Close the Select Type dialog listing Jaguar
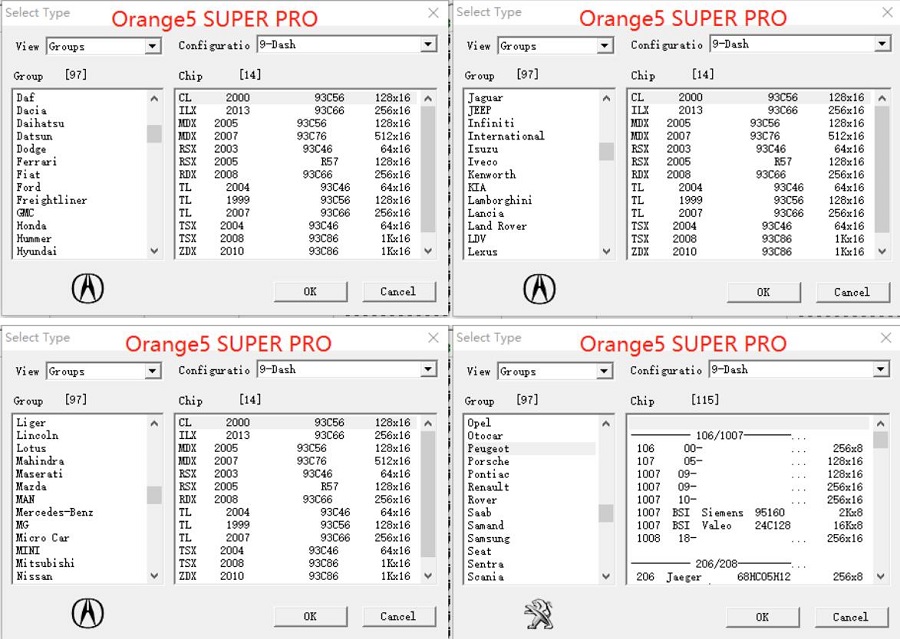Viewport: 900px width, 639px height. point(887,12)
